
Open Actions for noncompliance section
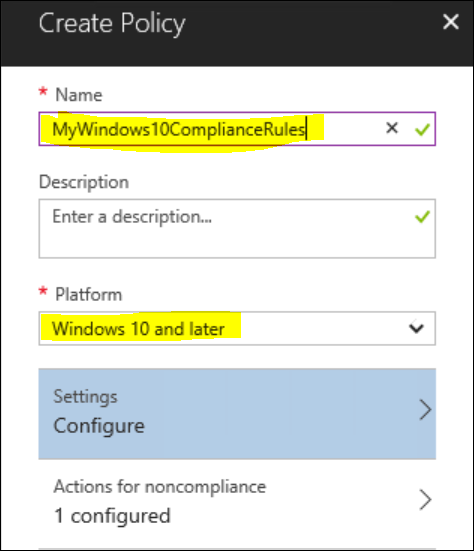tap(237, 502)
